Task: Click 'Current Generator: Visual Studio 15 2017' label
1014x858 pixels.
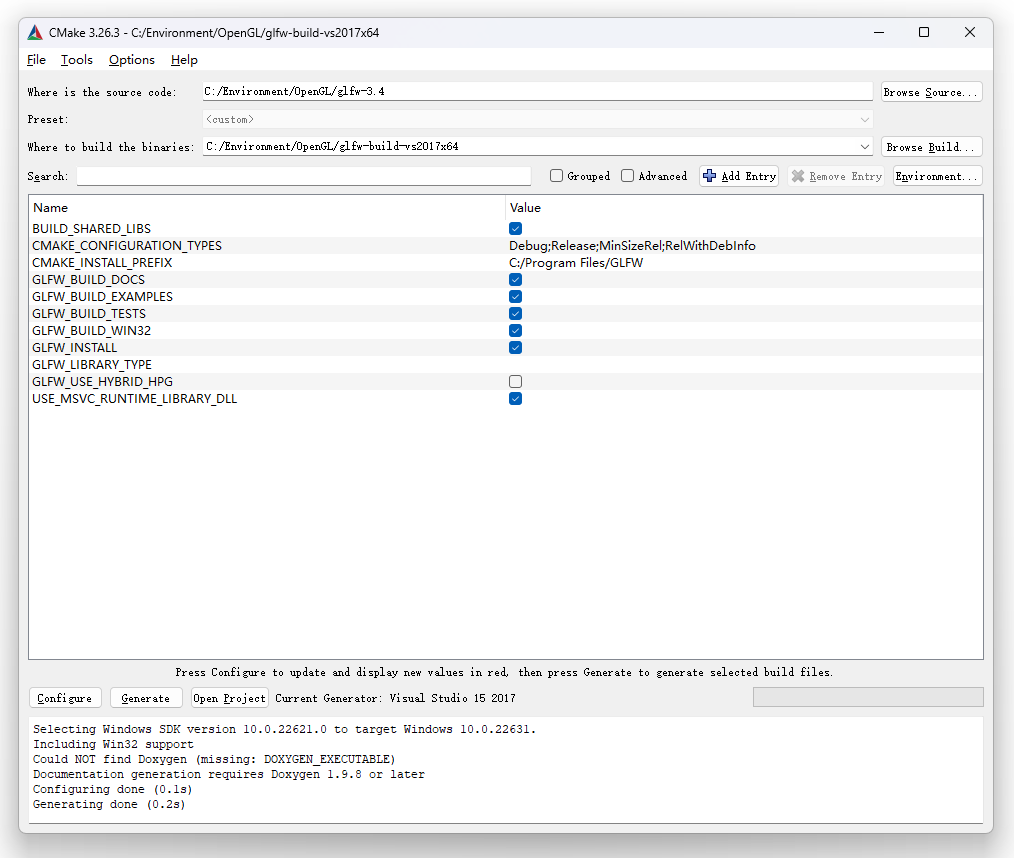Action: coord(395,698)
